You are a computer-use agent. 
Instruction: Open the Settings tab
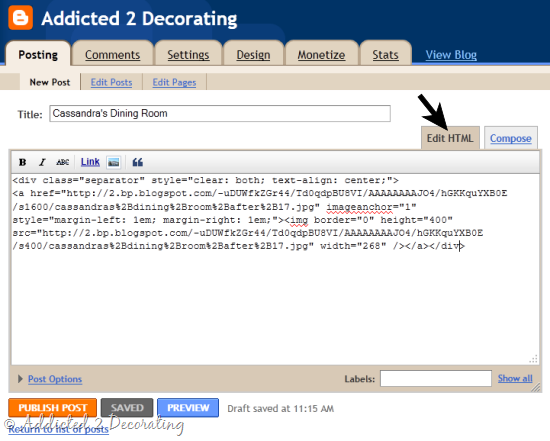coord(188,55)
